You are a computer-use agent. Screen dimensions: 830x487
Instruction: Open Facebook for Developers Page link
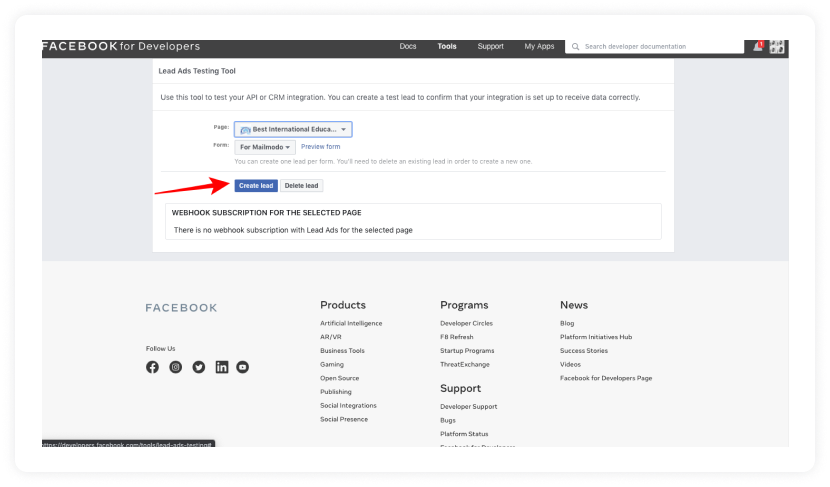point(606,378)
